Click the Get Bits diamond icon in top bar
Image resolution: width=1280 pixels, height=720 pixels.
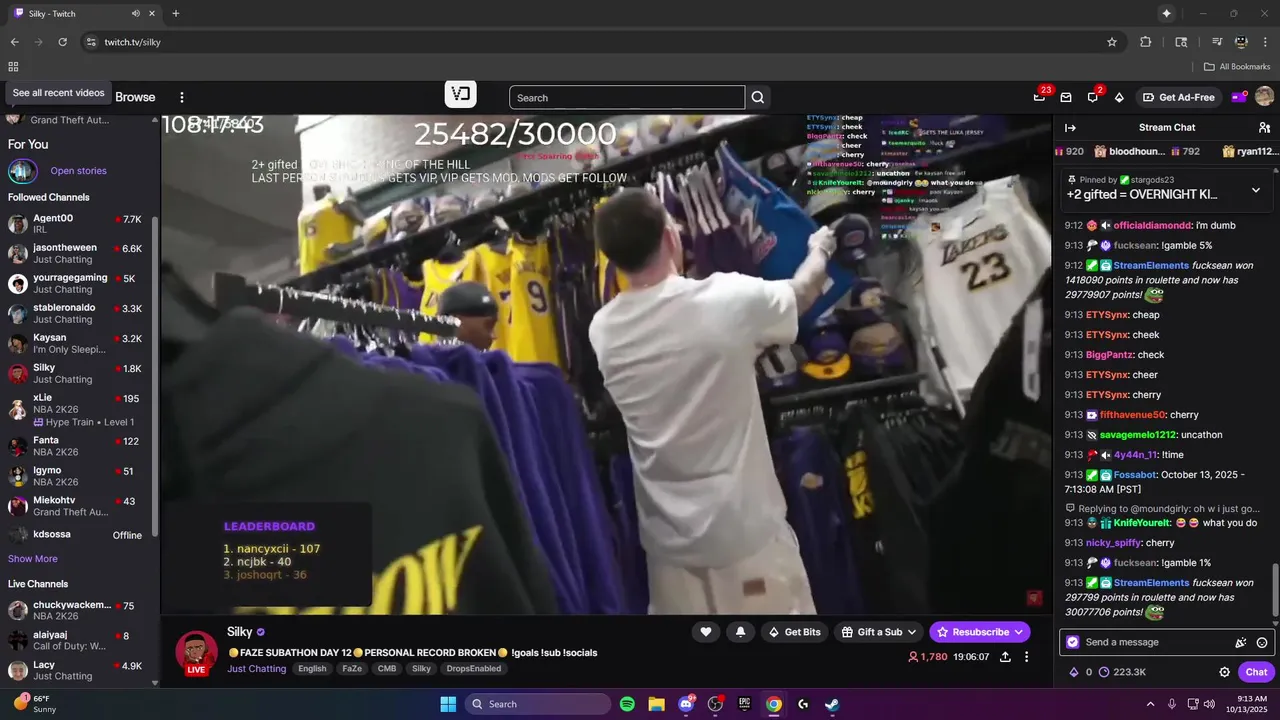[x=1119, y=97]
